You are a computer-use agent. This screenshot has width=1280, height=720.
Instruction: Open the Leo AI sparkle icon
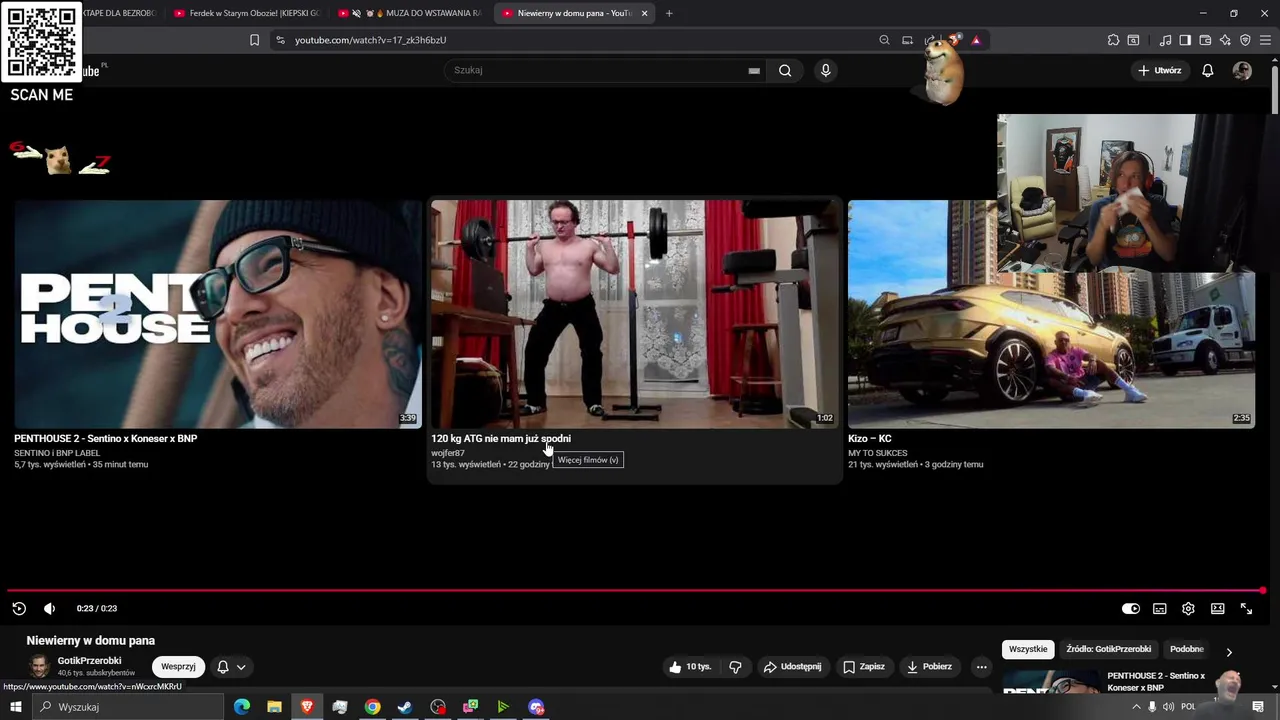pos(1225,40)
